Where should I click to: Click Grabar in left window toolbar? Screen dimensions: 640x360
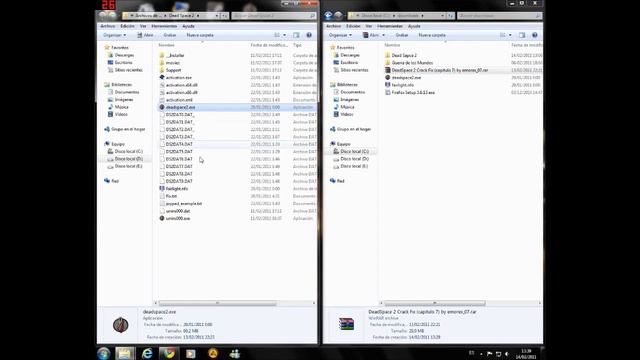pos(170,35)
